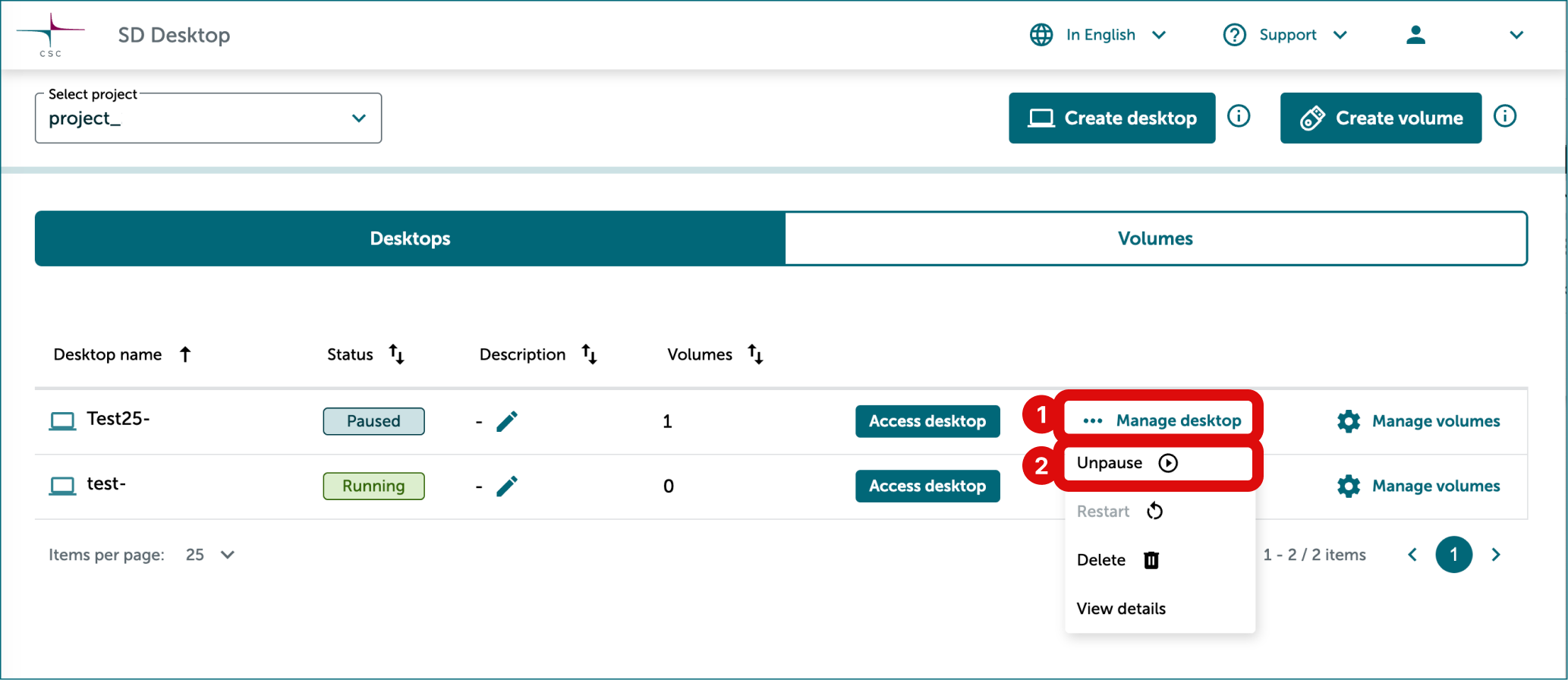Sort the Status column arrows

click(x=396, y=354)
